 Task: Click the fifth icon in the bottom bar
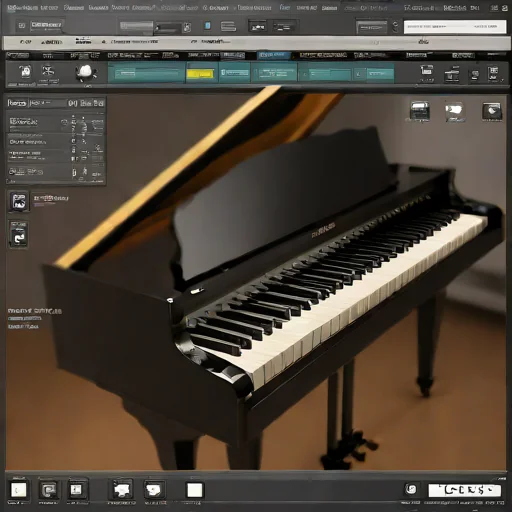click(154, 490)
